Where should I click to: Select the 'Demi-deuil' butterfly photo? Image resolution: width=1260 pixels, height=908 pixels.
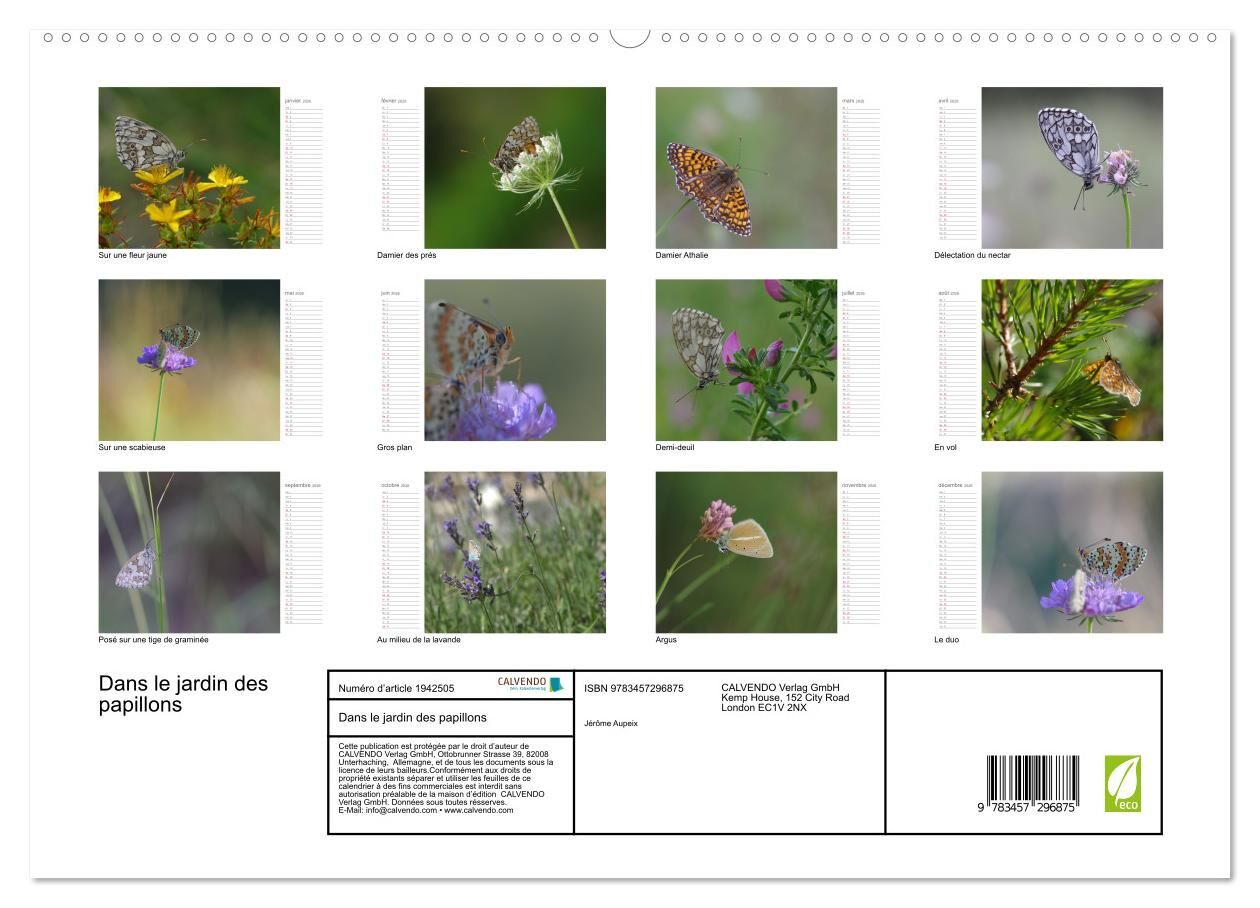746,360
